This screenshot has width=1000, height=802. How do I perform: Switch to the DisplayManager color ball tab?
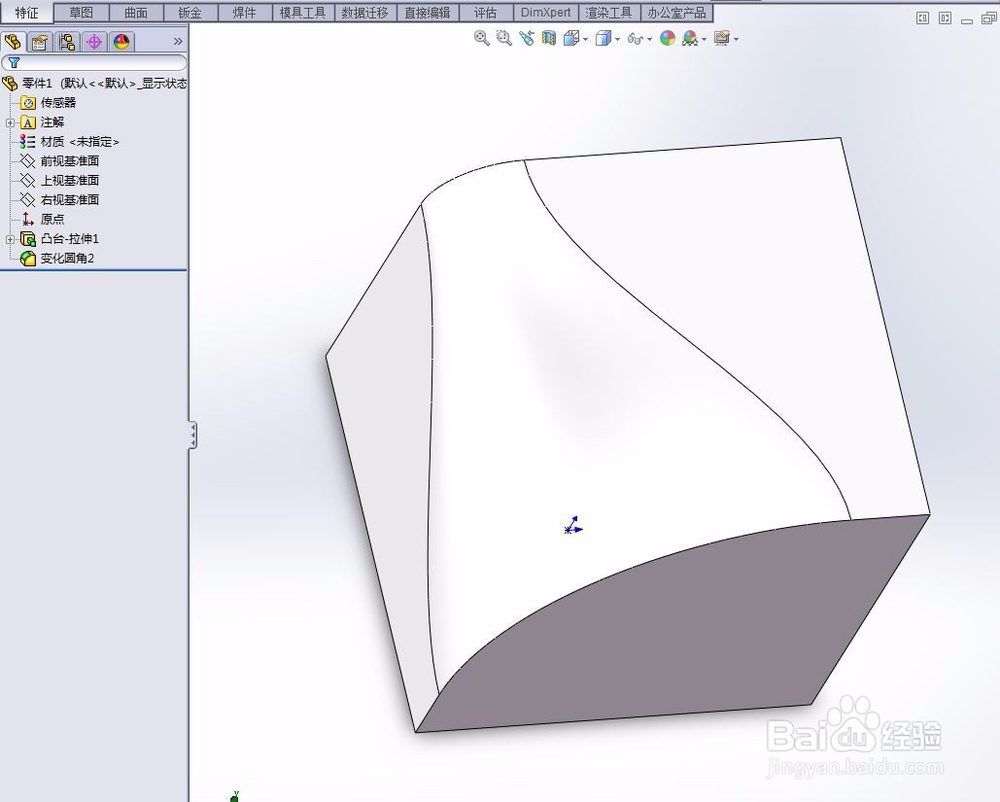point(121,41)
